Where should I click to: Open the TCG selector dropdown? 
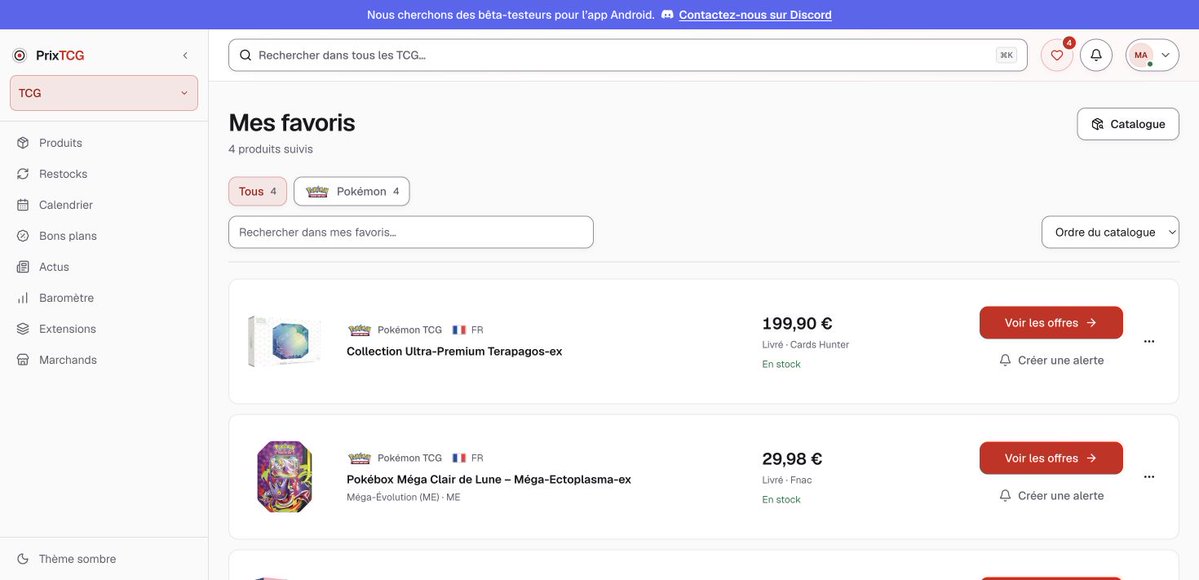tap(104, 93)
